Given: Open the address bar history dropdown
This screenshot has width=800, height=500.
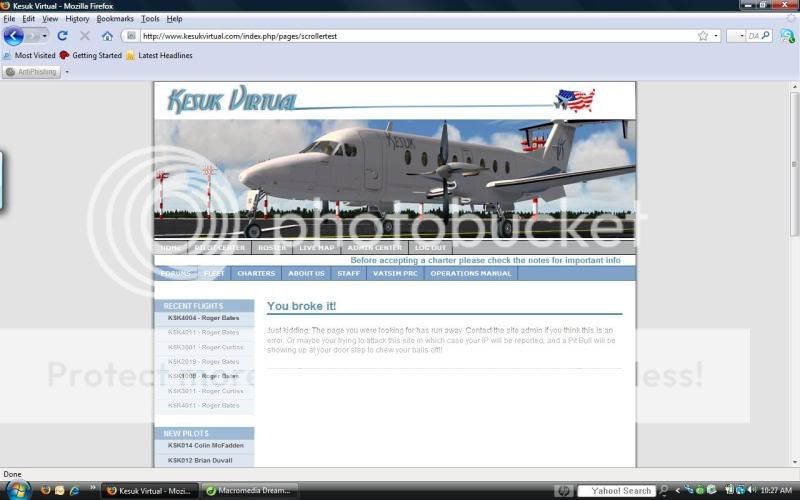Looking at the screenshot, I should [x=715, y=36].
